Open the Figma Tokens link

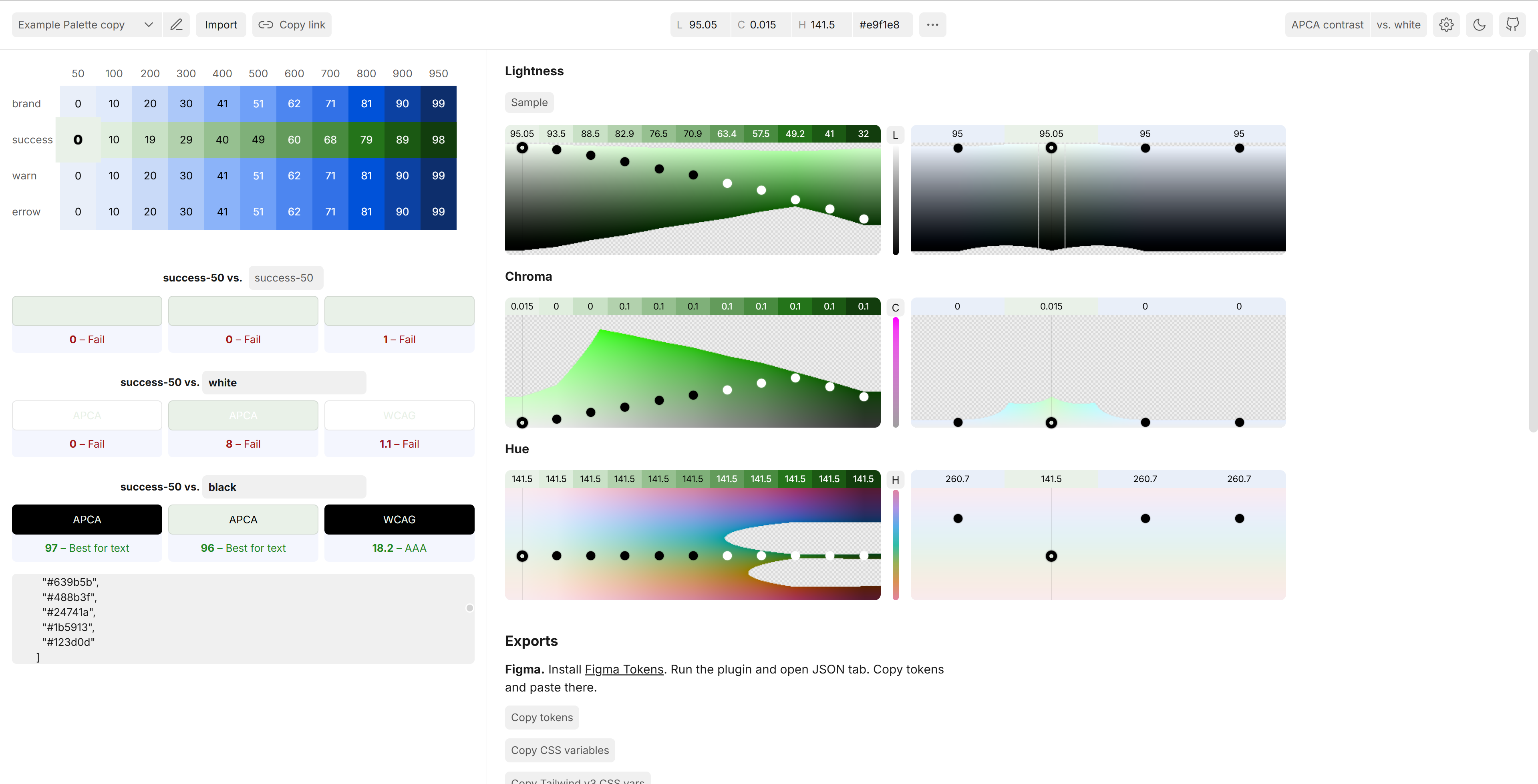pos(623,669)
